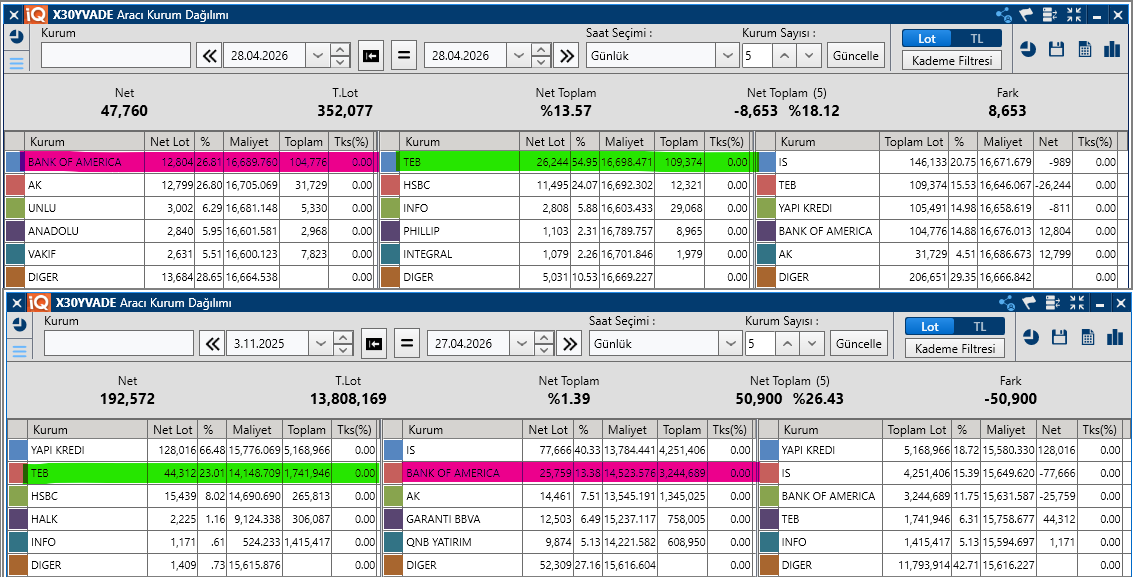Viewport: 1133px width, 577px height.
Task: Open the 27.04.2026 end date dropdown in bottom window
Action: click(x=520, y=344)
